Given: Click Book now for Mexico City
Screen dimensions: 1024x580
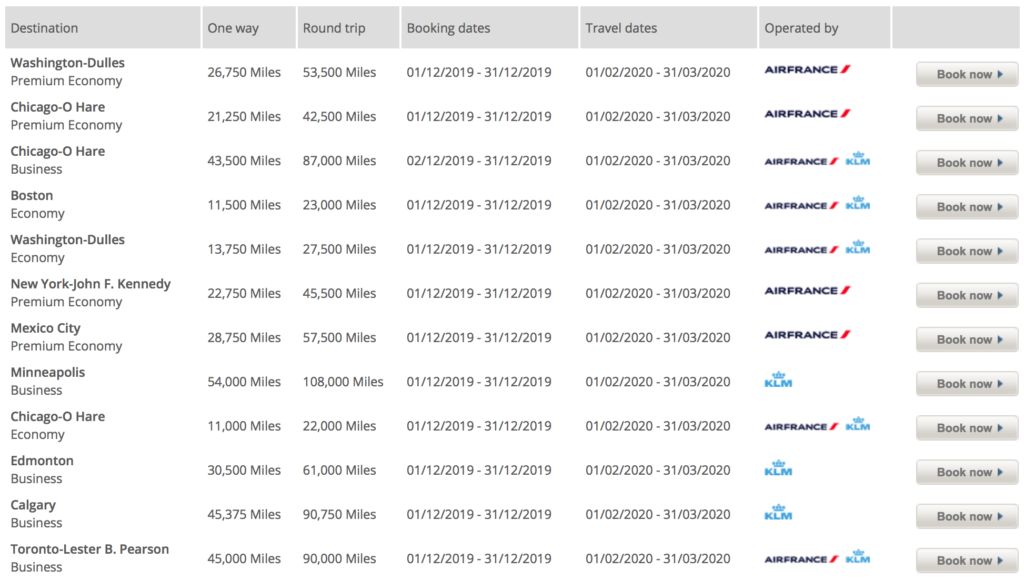Looking at the screenshot, I should click(966, 339).
